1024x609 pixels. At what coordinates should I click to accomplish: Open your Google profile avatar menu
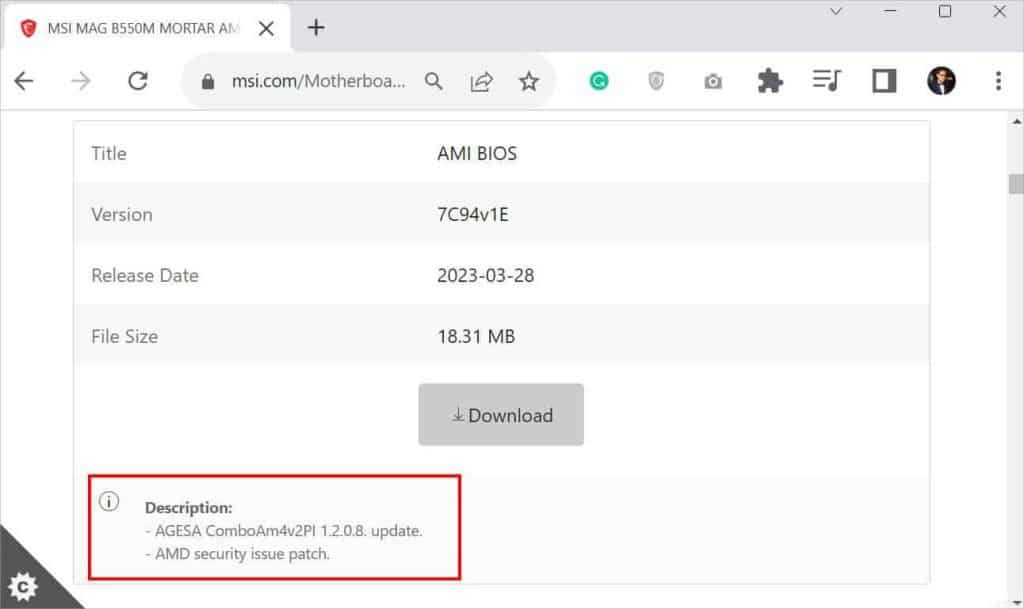pyautogui.click(x=939, y=81)
